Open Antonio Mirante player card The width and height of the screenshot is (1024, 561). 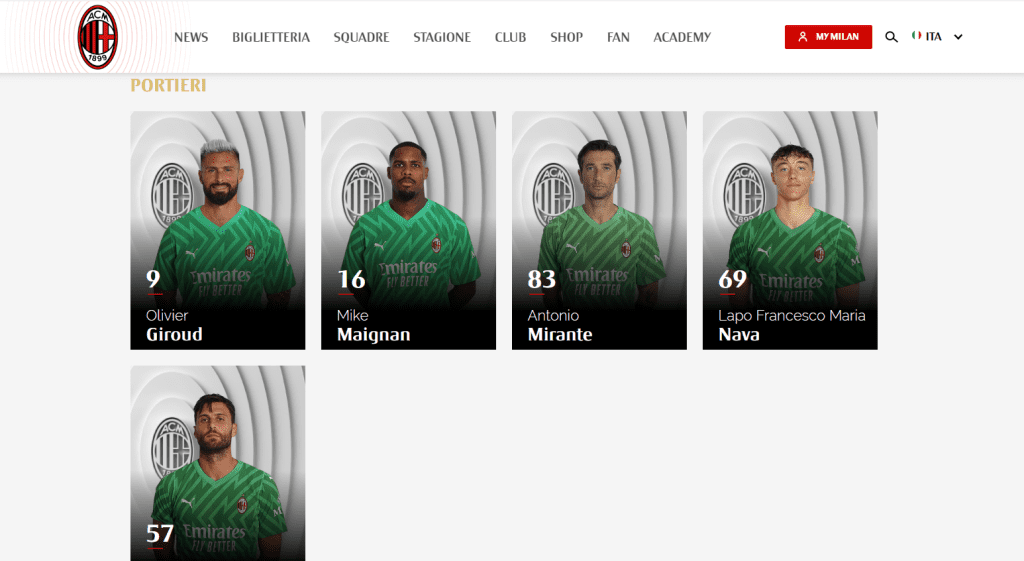tap(599, 231)
